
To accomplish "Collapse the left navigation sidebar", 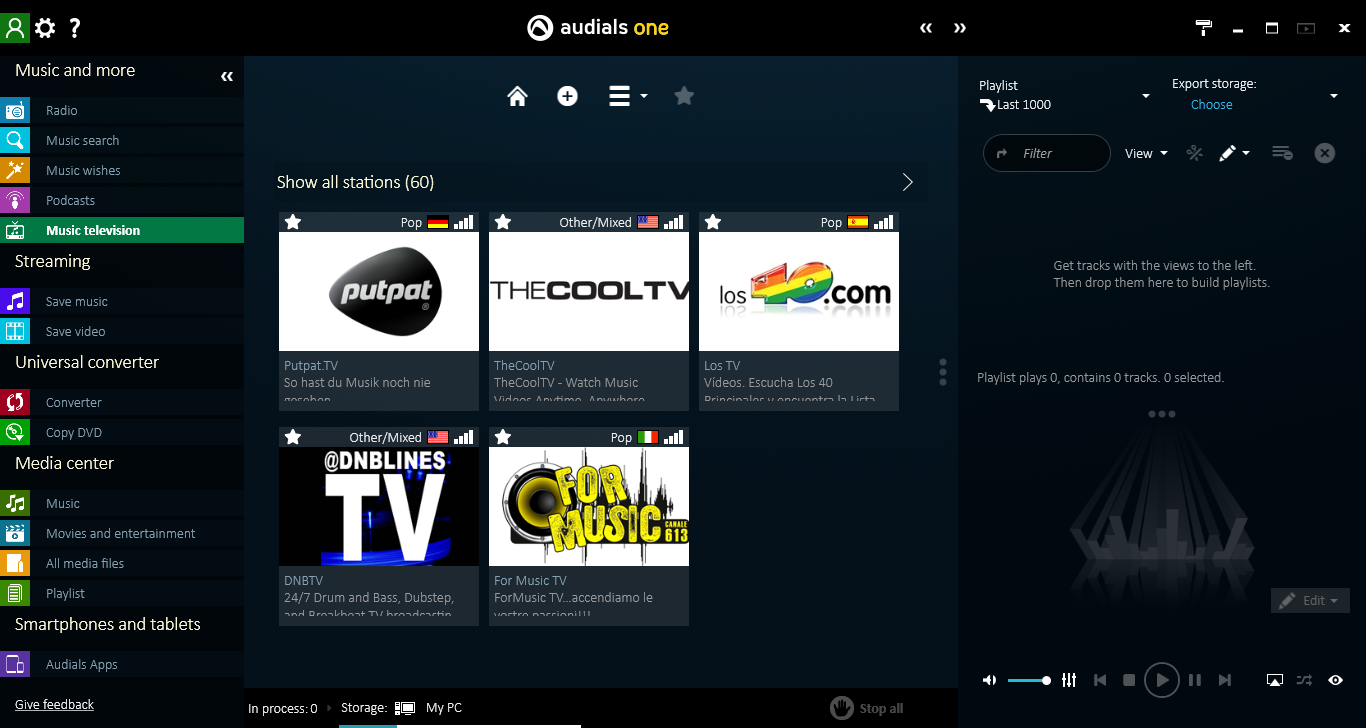I will [227, 76].
